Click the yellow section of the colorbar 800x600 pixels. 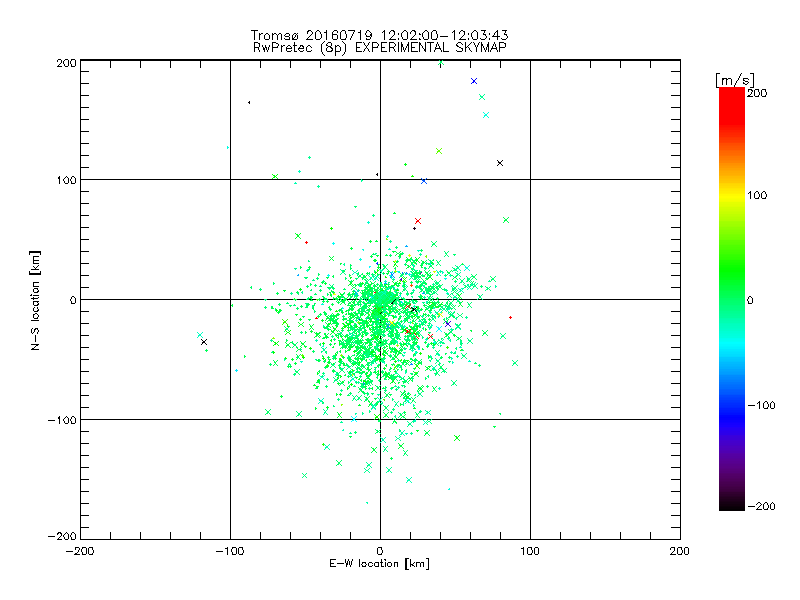732,196
